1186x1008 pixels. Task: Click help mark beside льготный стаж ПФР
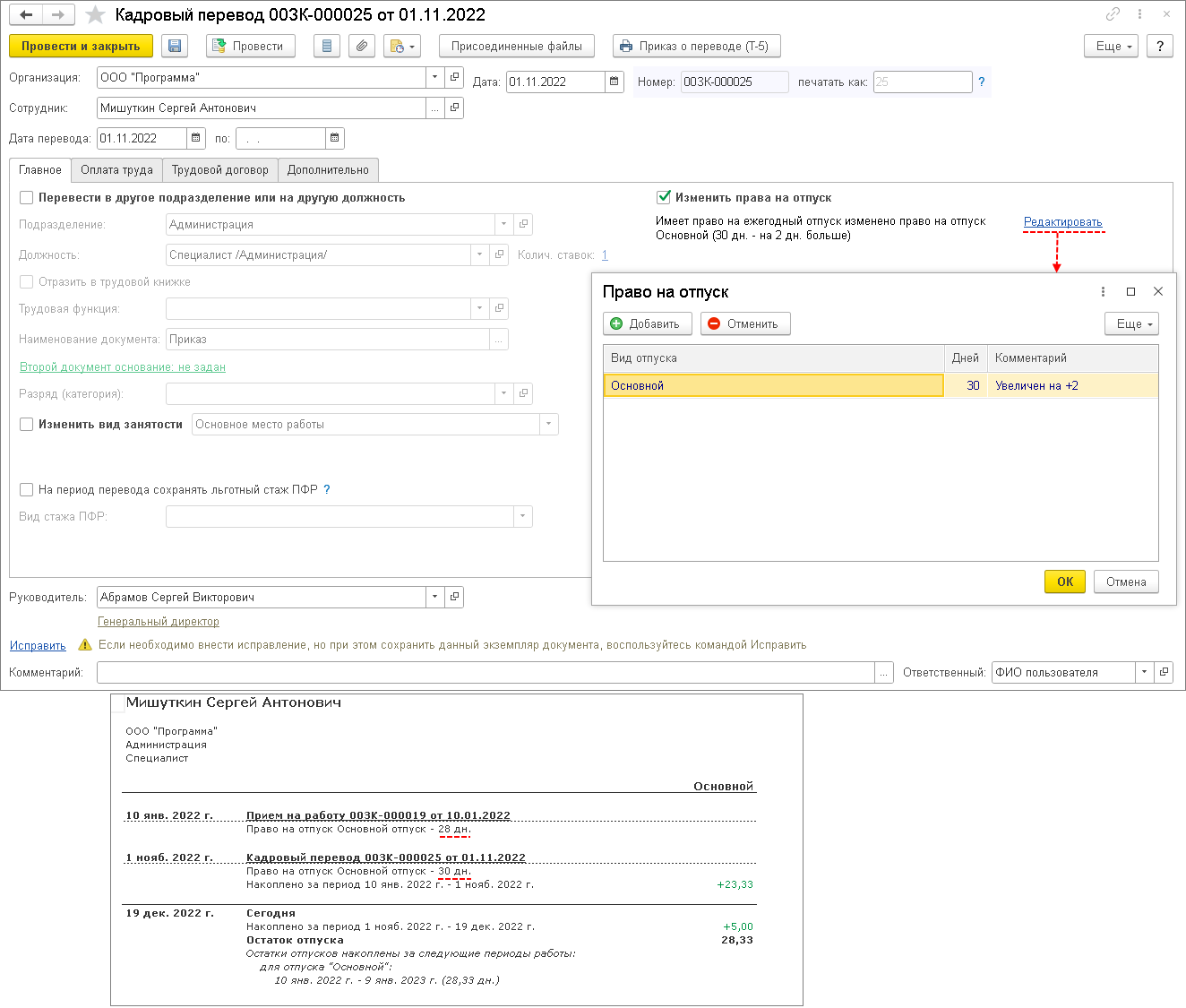point(327,489)
